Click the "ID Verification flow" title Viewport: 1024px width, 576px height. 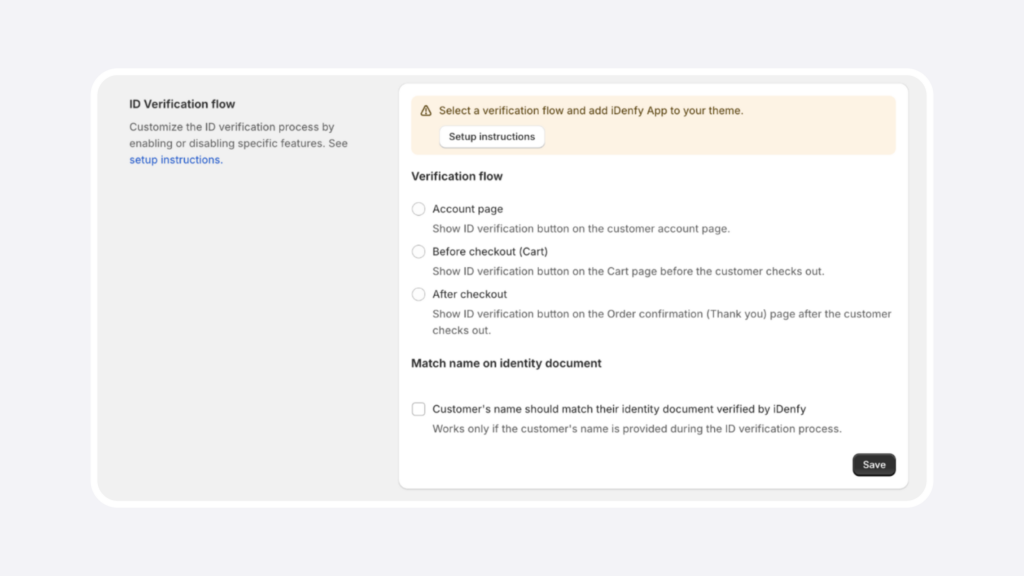(x=182, y=104)
